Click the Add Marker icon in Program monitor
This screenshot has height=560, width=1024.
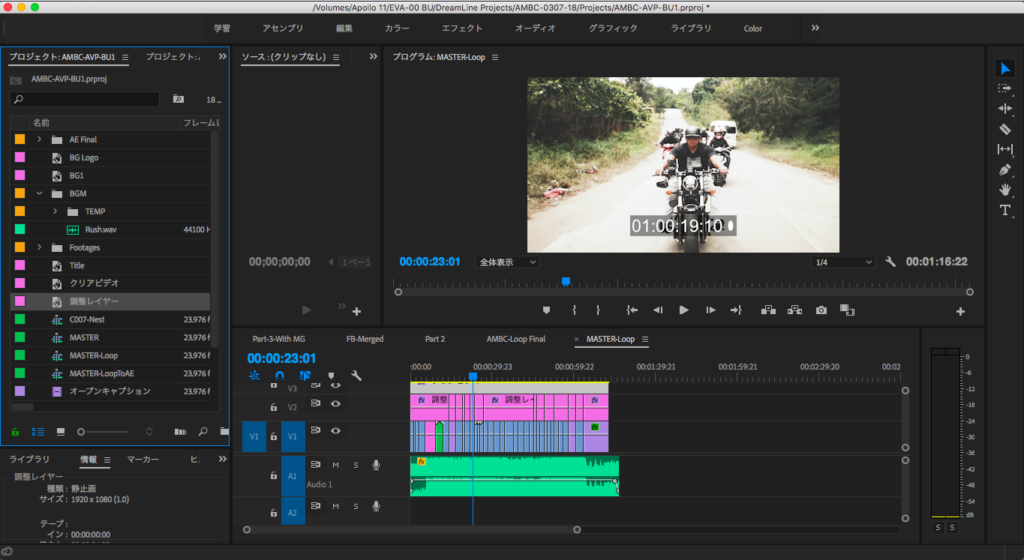pyautogui.click(x=546, y=310)
